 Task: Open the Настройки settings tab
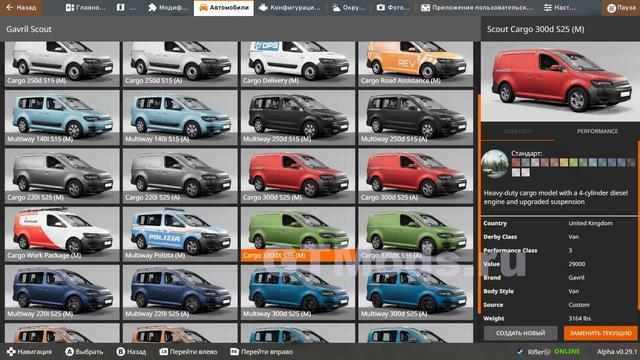coord(560,8)
